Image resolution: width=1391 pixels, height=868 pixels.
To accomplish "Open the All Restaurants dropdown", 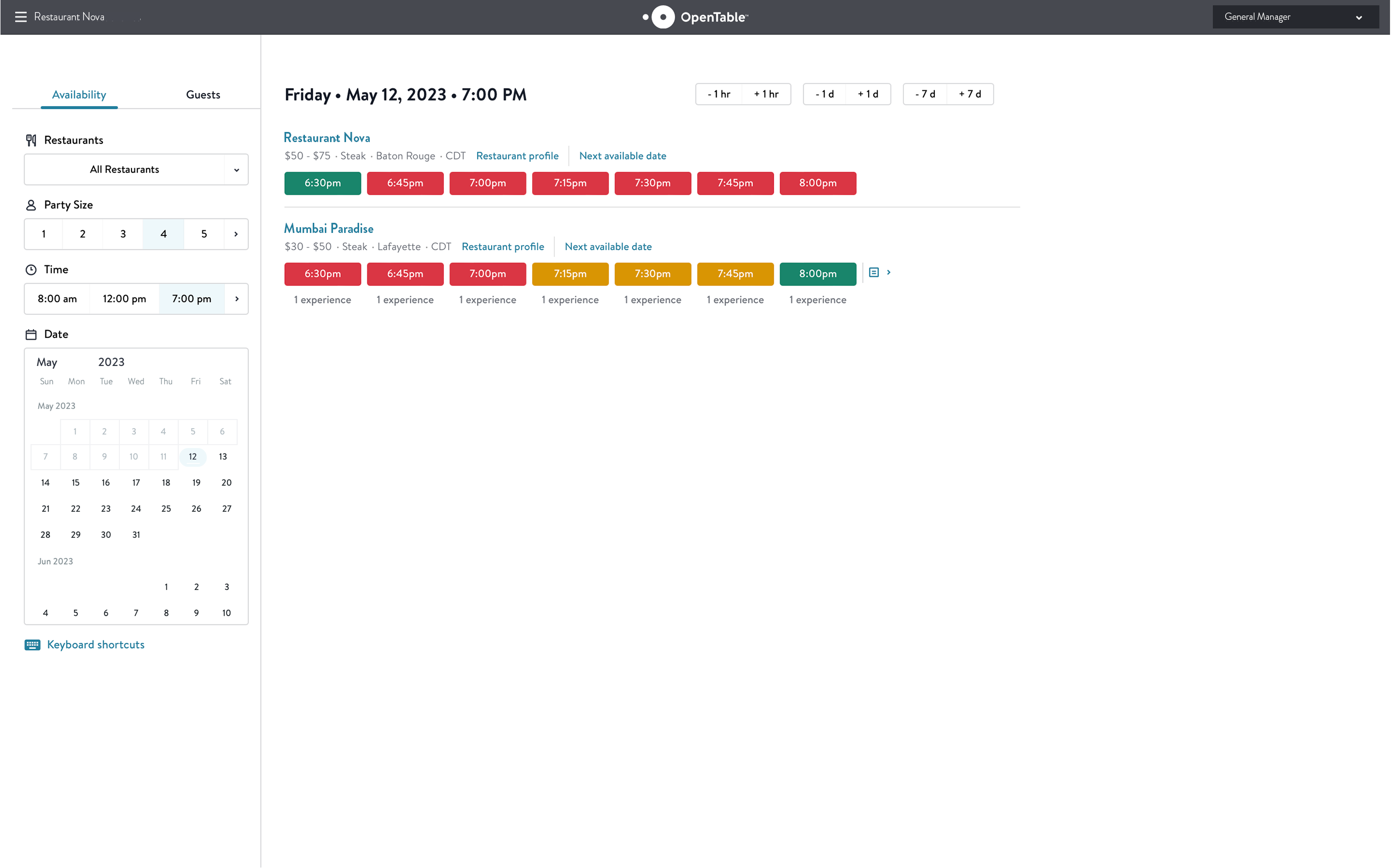I will [136, 169].
